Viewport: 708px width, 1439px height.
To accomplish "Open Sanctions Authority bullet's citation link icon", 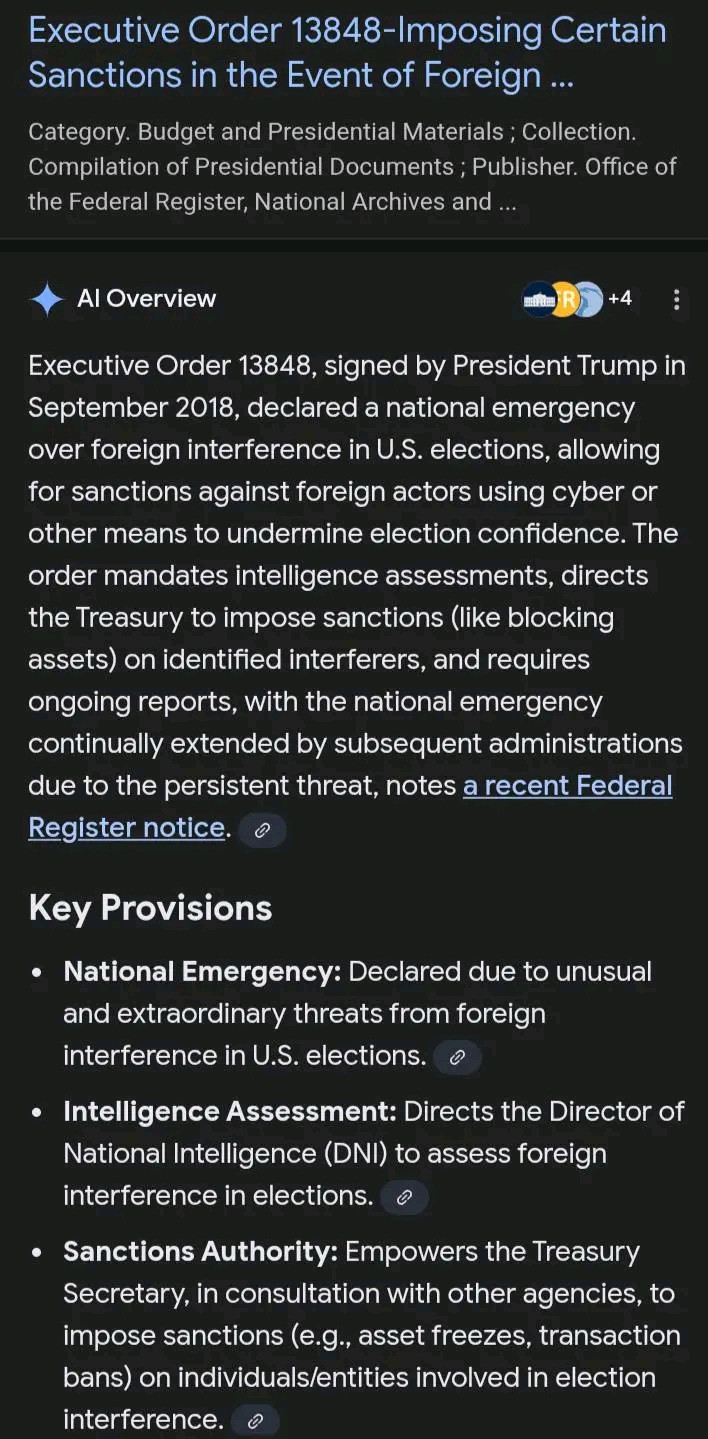I will coord(255,1421).
